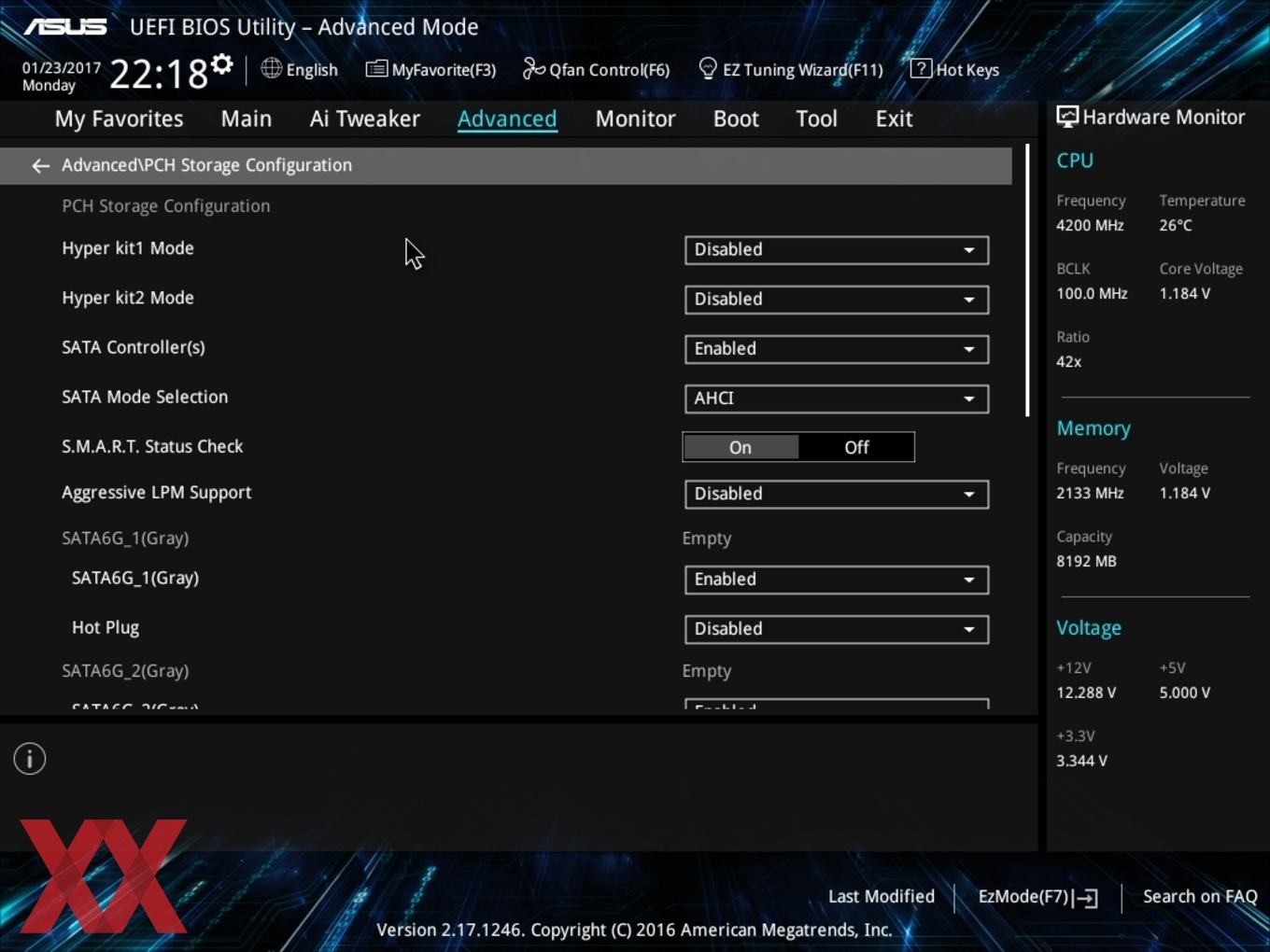Select the Advanced tab

tap(507, 119)
